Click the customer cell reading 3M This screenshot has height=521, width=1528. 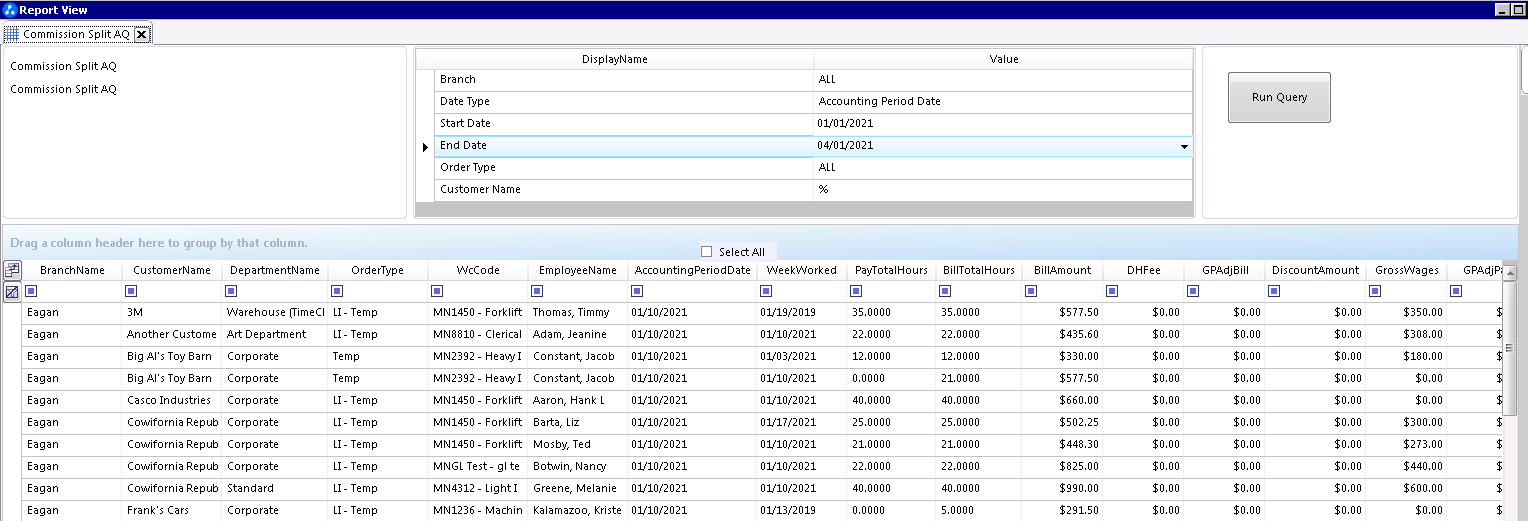tap(172, 312)
